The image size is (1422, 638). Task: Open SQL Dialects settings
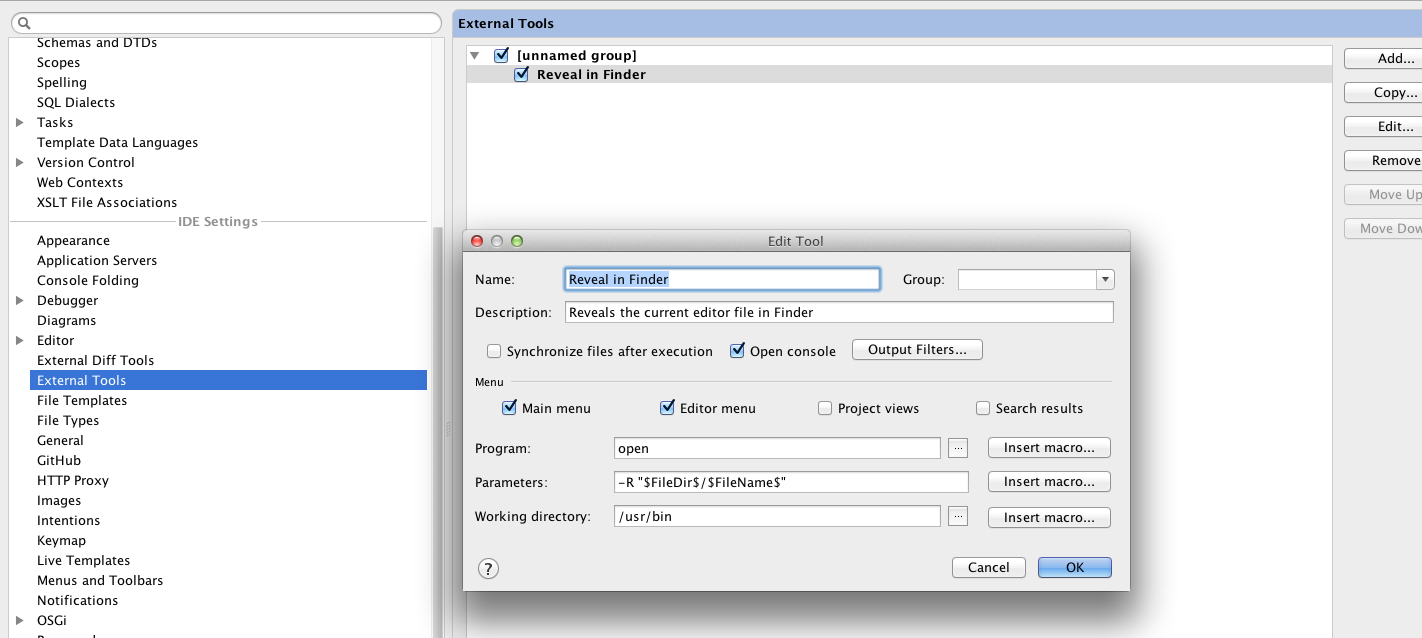click(x=76, y=102)
